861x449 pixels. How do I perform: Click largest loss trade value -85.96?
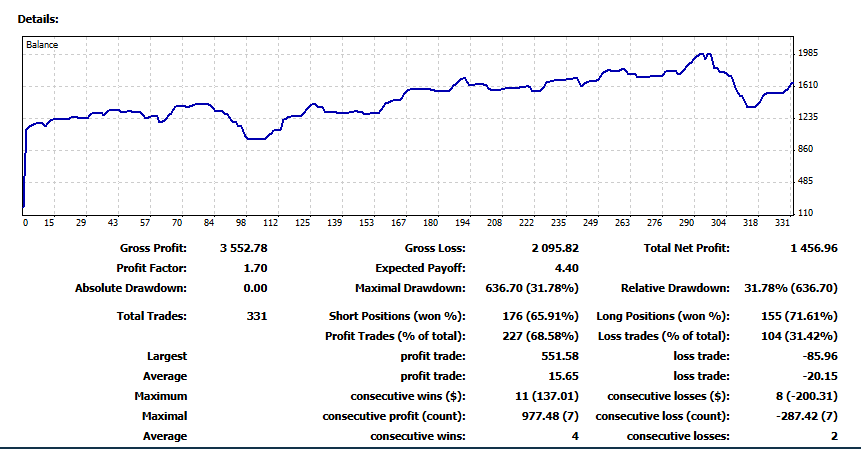(x=820, y=356)
